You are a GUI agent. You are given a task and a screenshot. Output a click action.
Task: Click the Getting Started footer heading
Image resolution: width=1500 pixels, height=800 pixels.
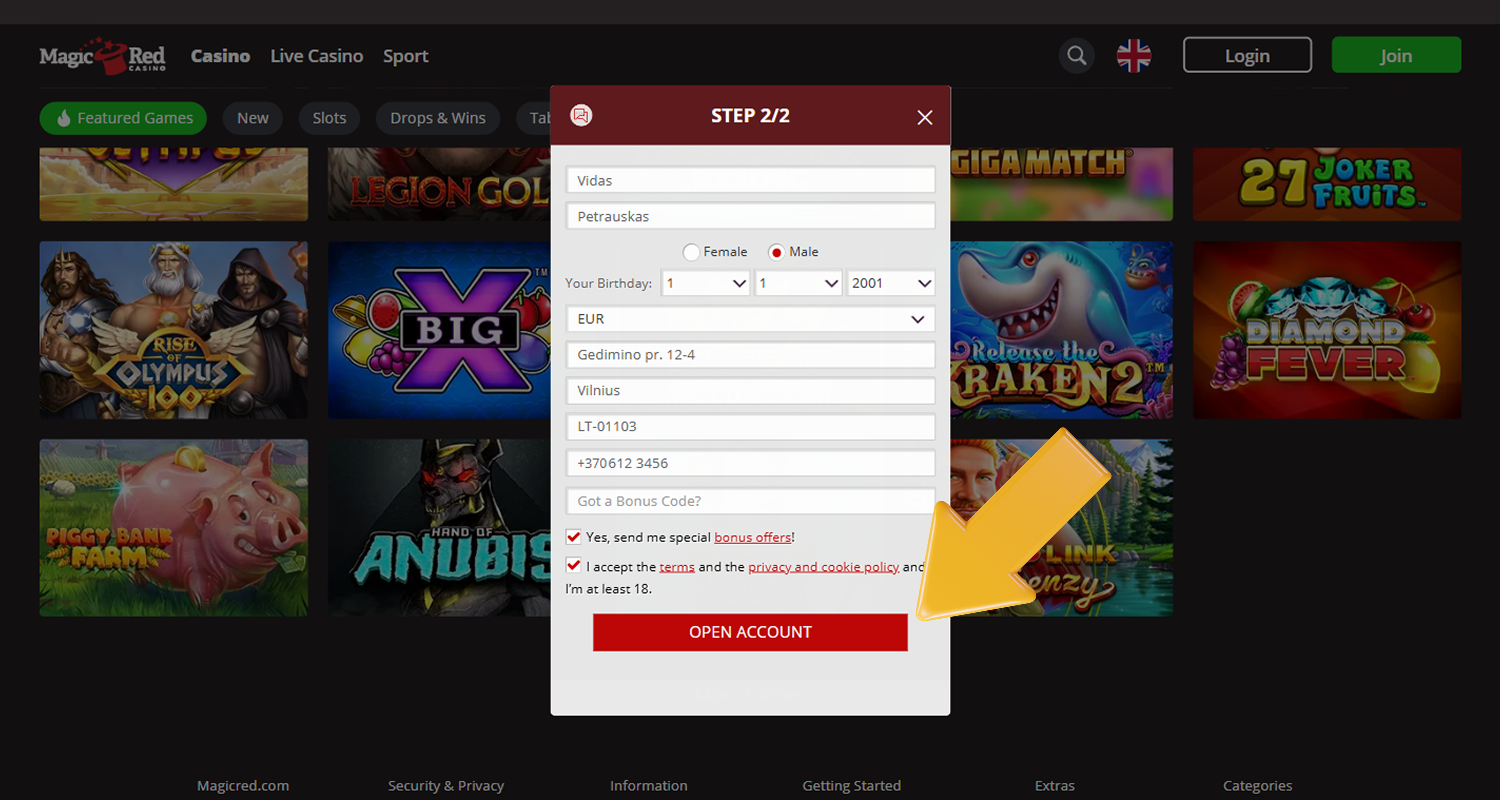(x=852, y=786)
